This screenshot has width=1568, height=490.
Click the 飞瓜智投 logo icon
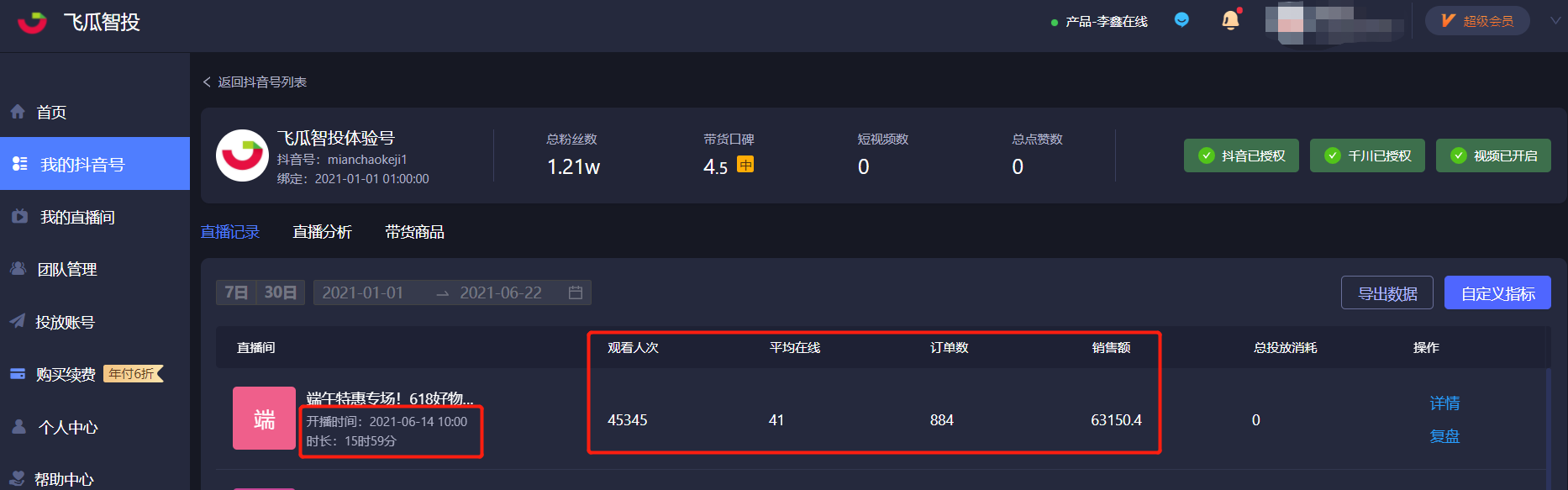tap(33, 22)
